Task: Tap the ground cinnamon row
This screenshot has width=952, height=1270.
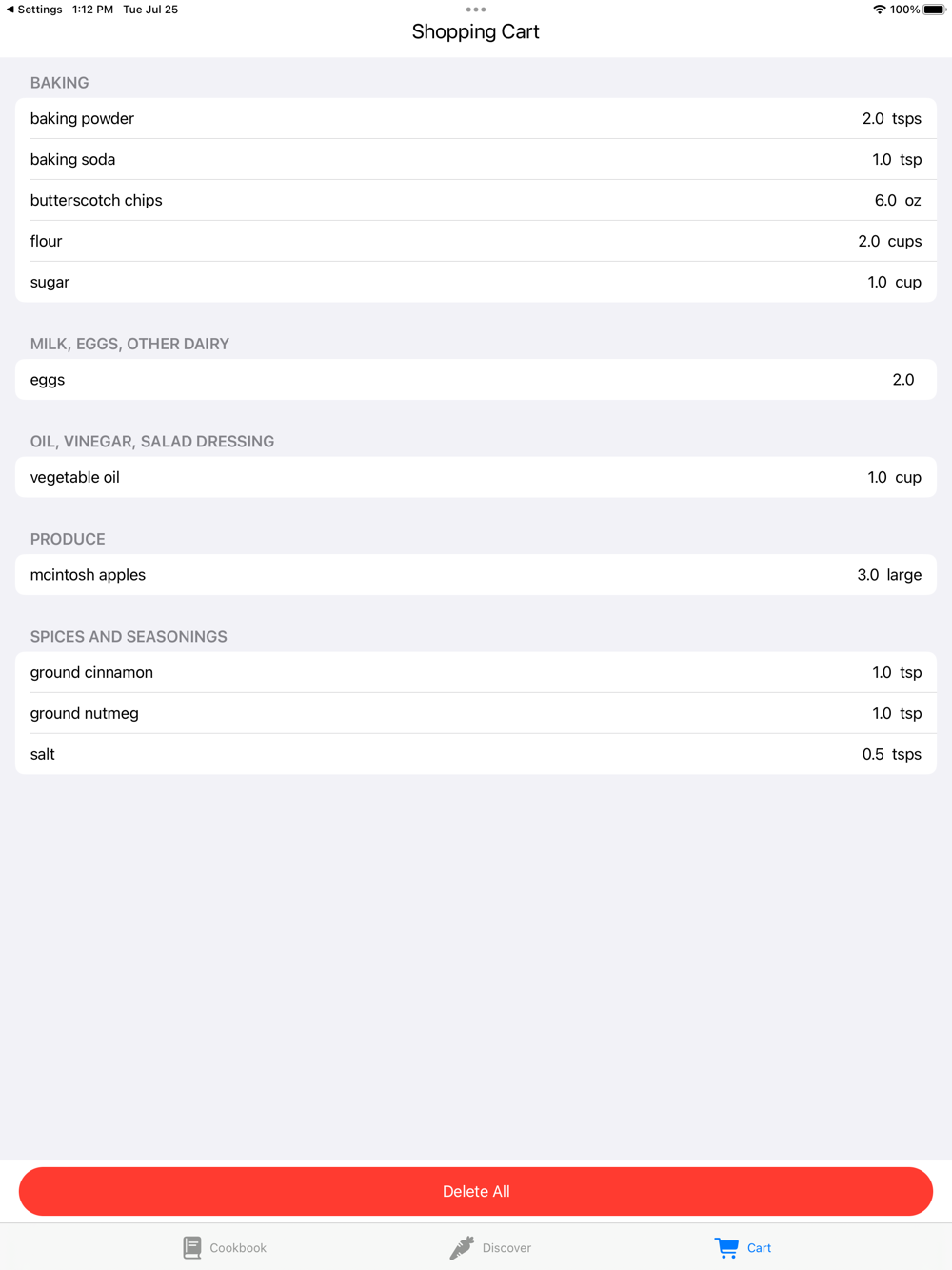Action: coord(476,672)
